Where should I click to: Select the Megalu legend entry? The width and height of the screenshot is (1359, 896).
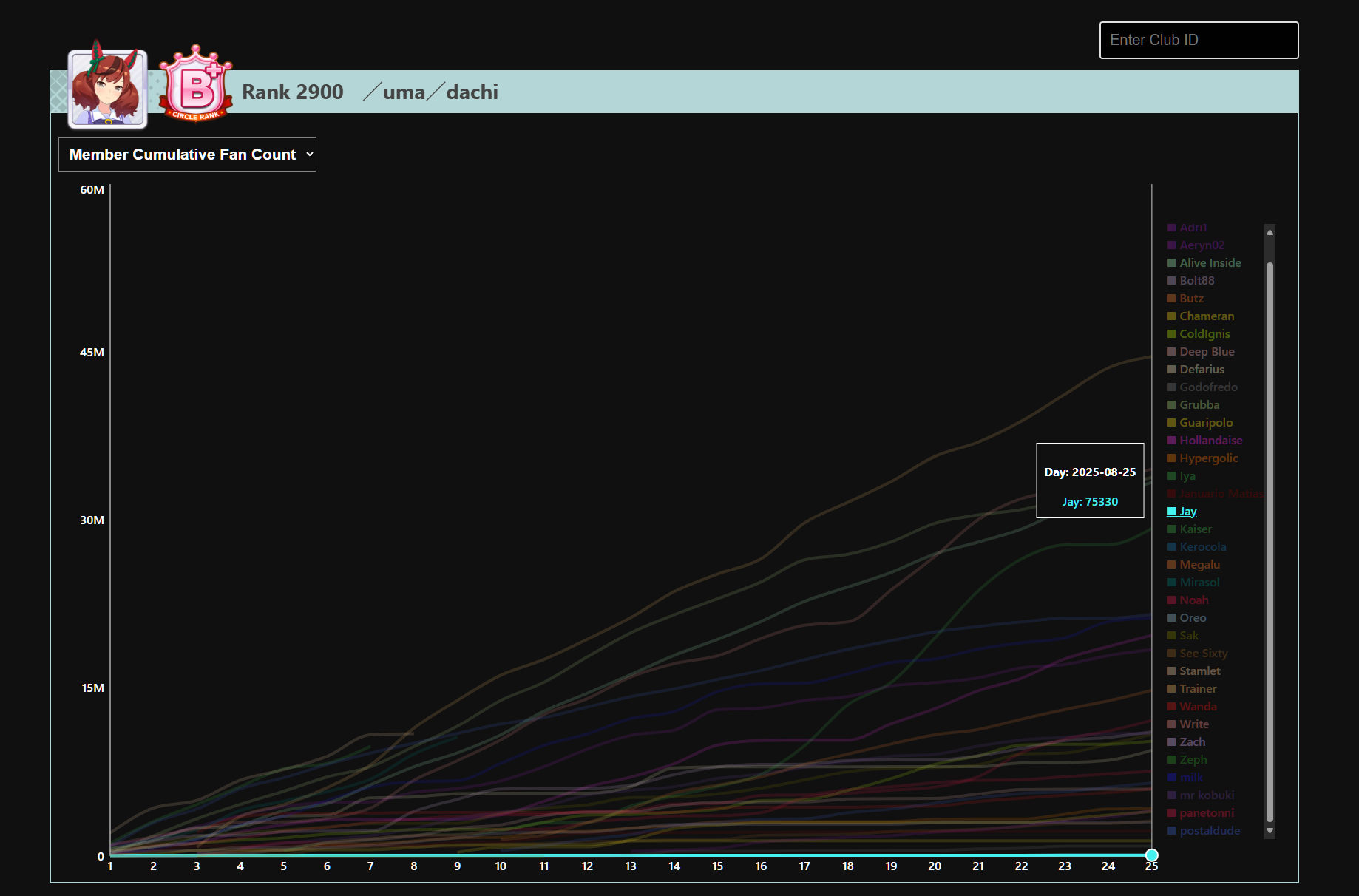tap(1193, 565)
